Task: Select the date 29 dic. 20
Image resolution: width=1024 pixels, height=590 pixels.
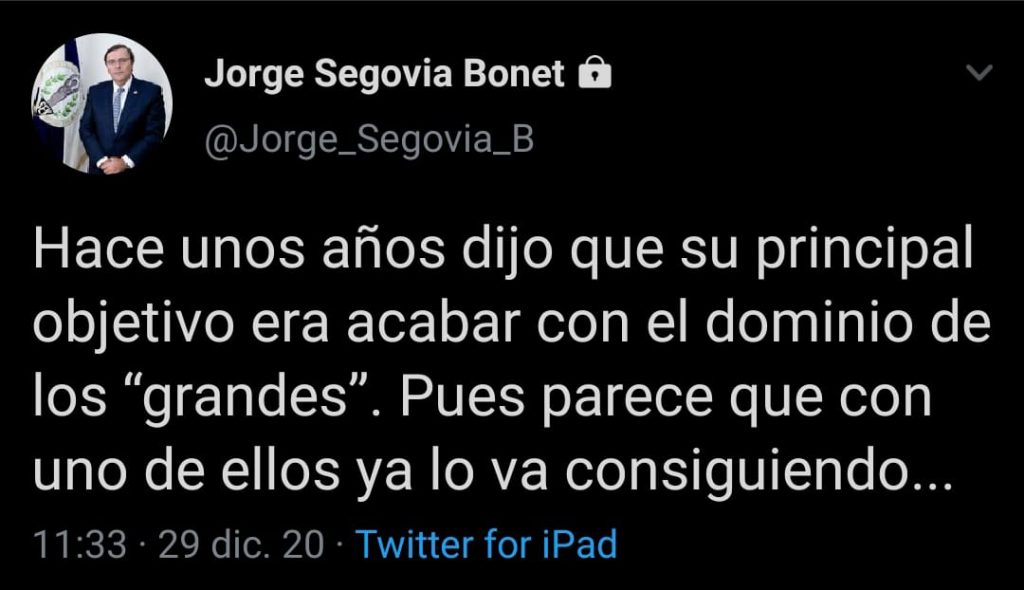Action: (x=241, y=544)
